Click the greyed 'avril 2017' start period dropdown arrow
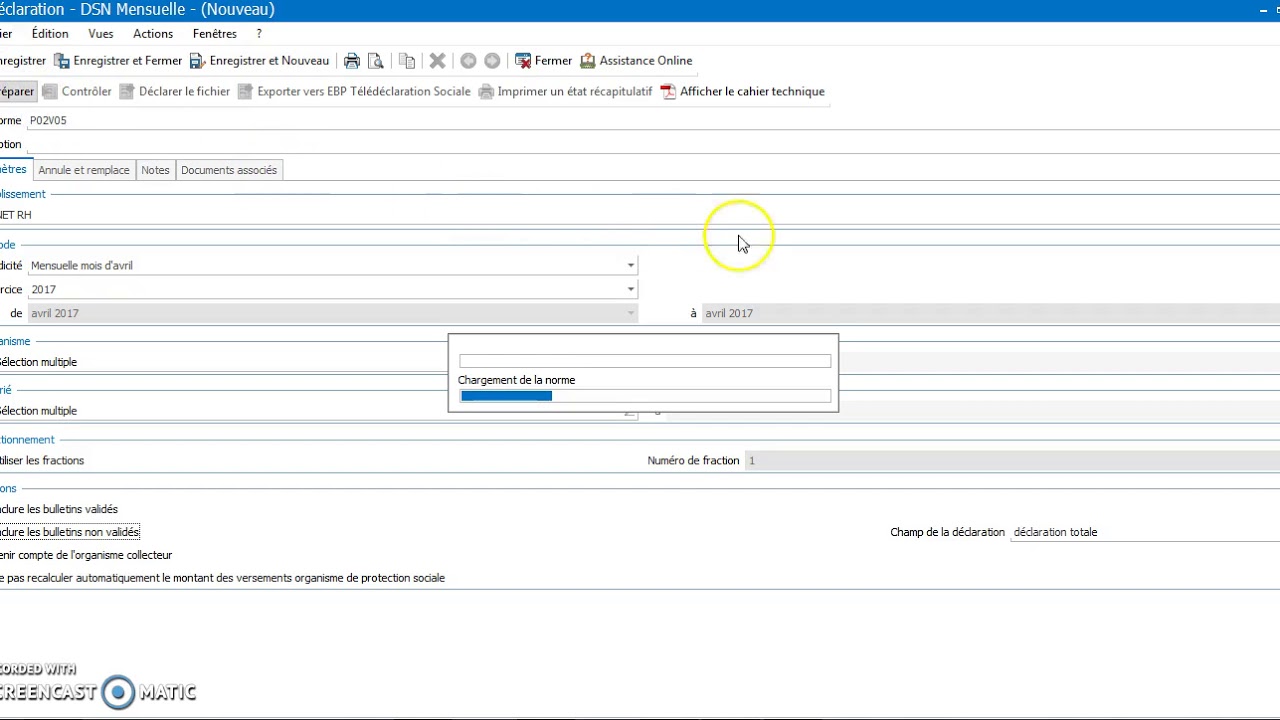 coord(630,313)
